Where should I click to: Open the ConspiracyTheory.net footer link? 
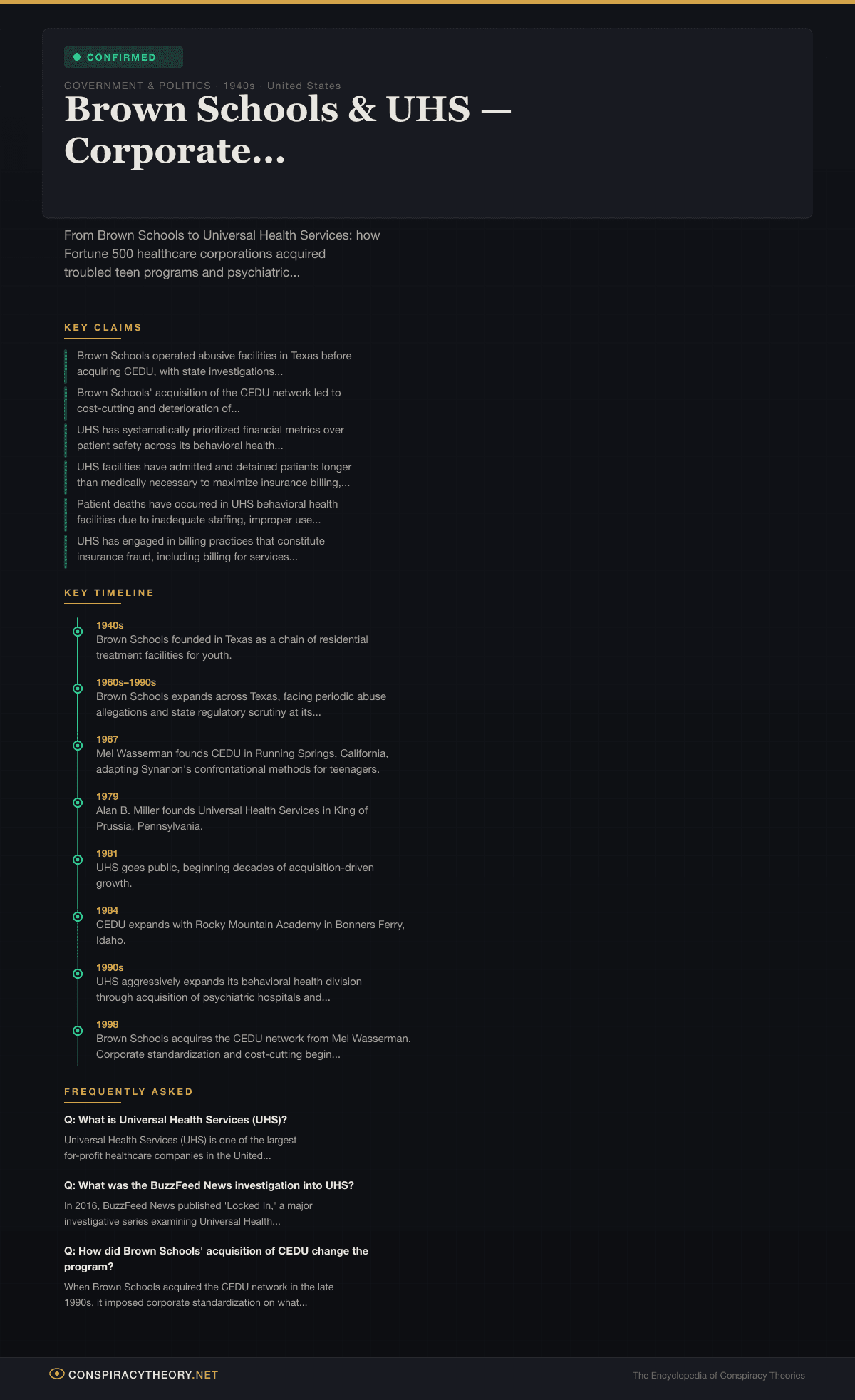(x=142, y=1375)
